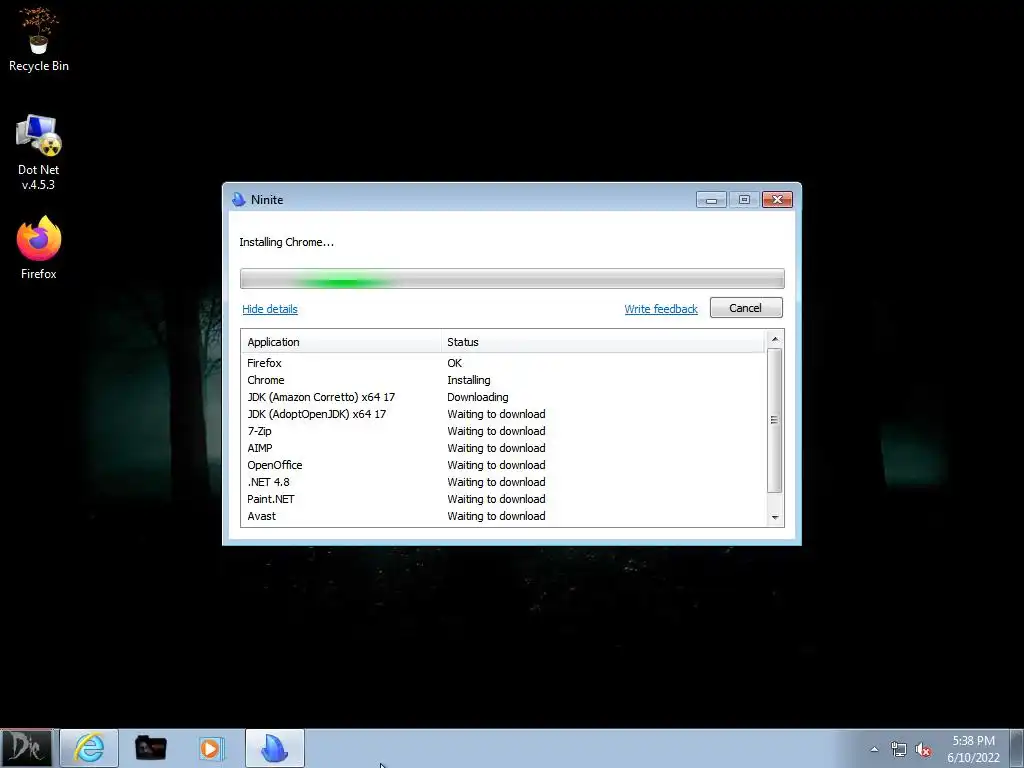
Task: Open the clock showing 5:38 PM
Action: click(x=973, y=748)
